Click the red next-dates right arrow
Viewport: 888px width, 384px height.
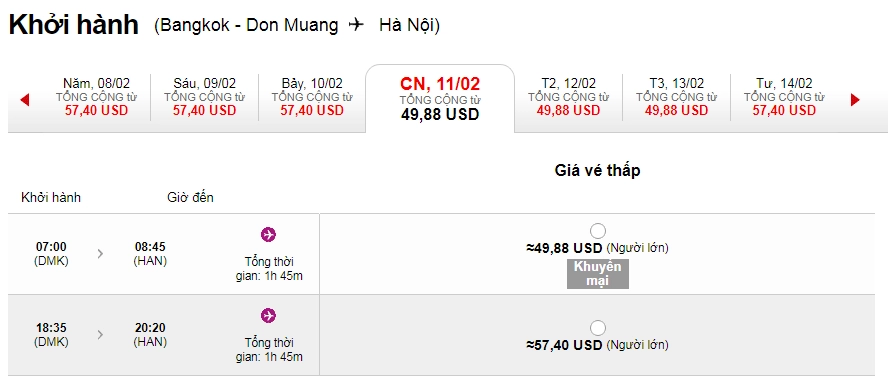855,100
